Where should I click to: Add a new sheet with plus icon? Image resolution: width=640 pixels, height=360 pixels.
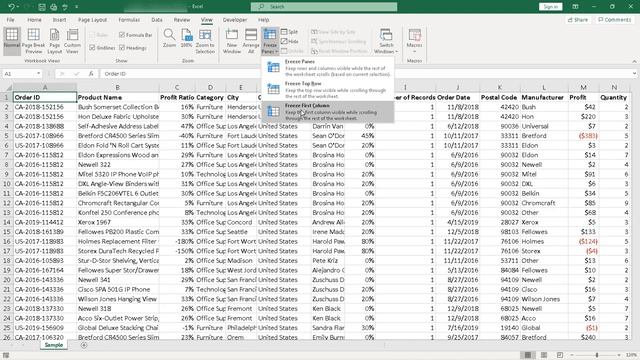tap(84, 345)
